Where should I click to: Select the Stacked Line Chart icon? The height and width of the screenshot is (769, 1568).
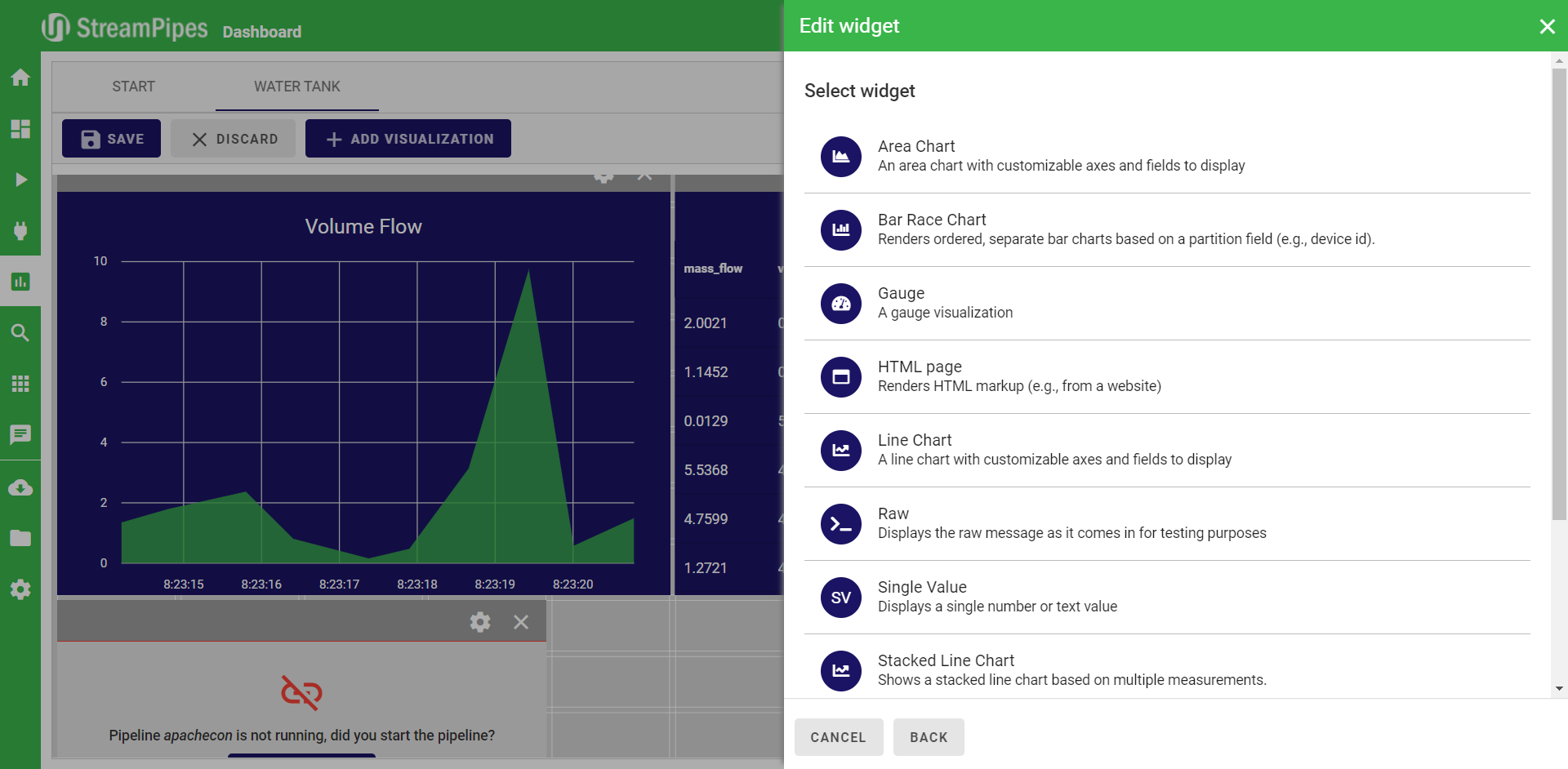(840, 671)
